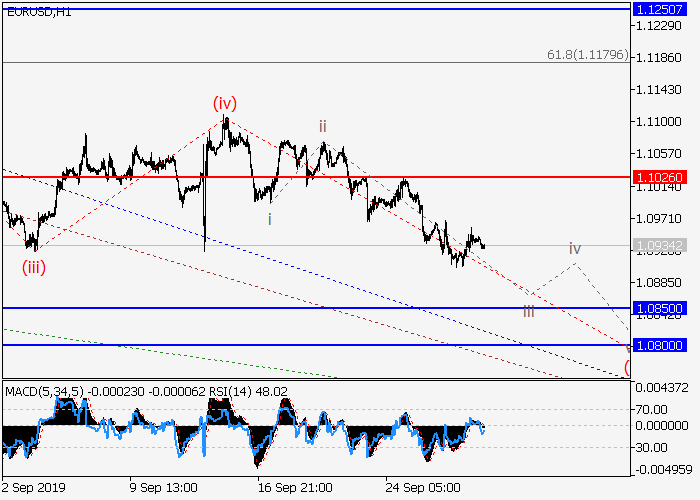Click the 2 Sep 2019 date marker
The width and height of the screenshot is (700, 500).
click(36, 489)
